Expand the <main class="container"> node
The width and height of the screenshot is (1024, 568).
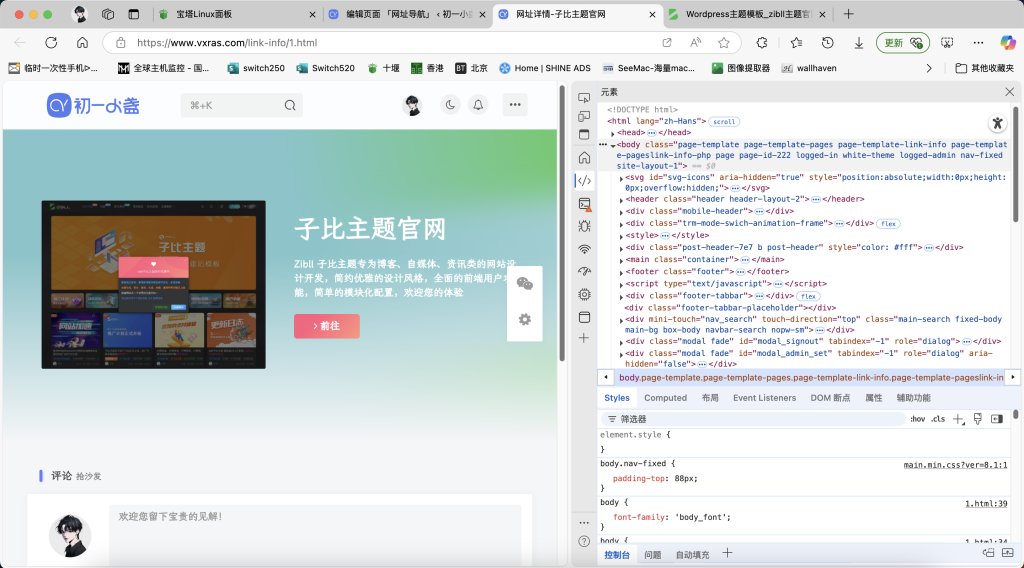tap(621, 260)
